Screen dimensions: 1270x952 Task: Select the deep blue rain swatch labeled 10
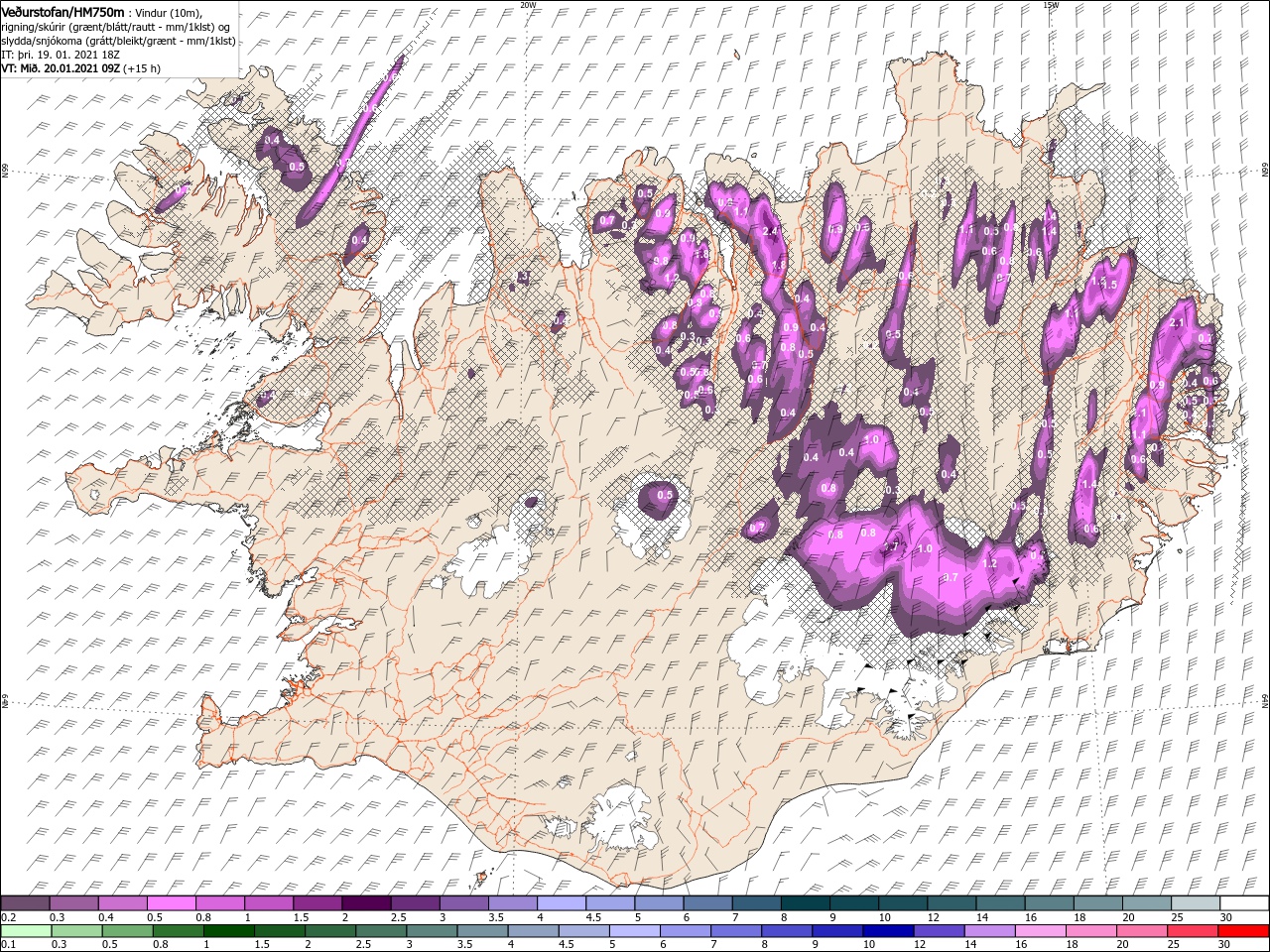tap(886, 931)
